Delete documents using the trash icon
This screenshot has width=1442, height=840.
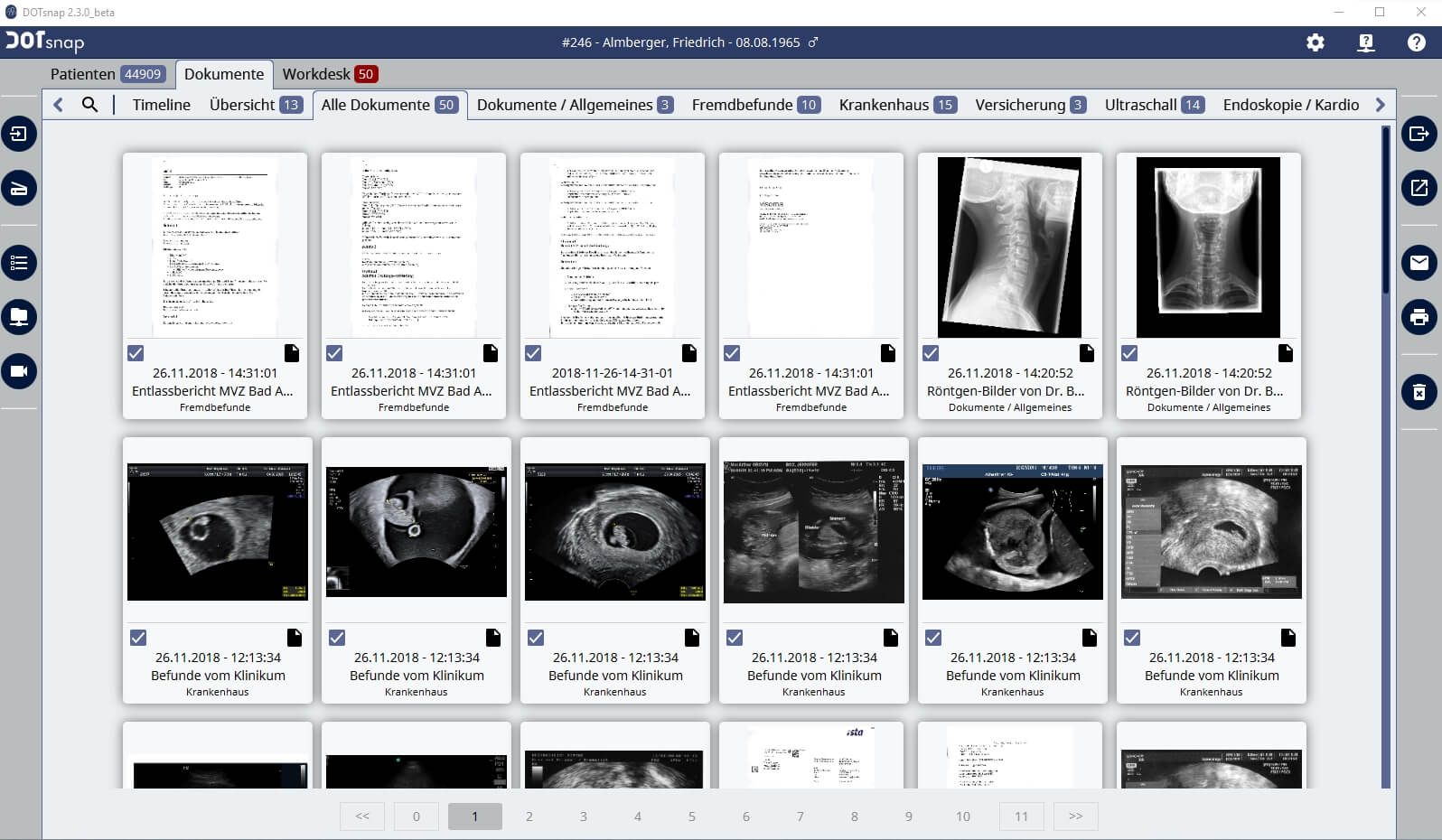point(1419,392)
